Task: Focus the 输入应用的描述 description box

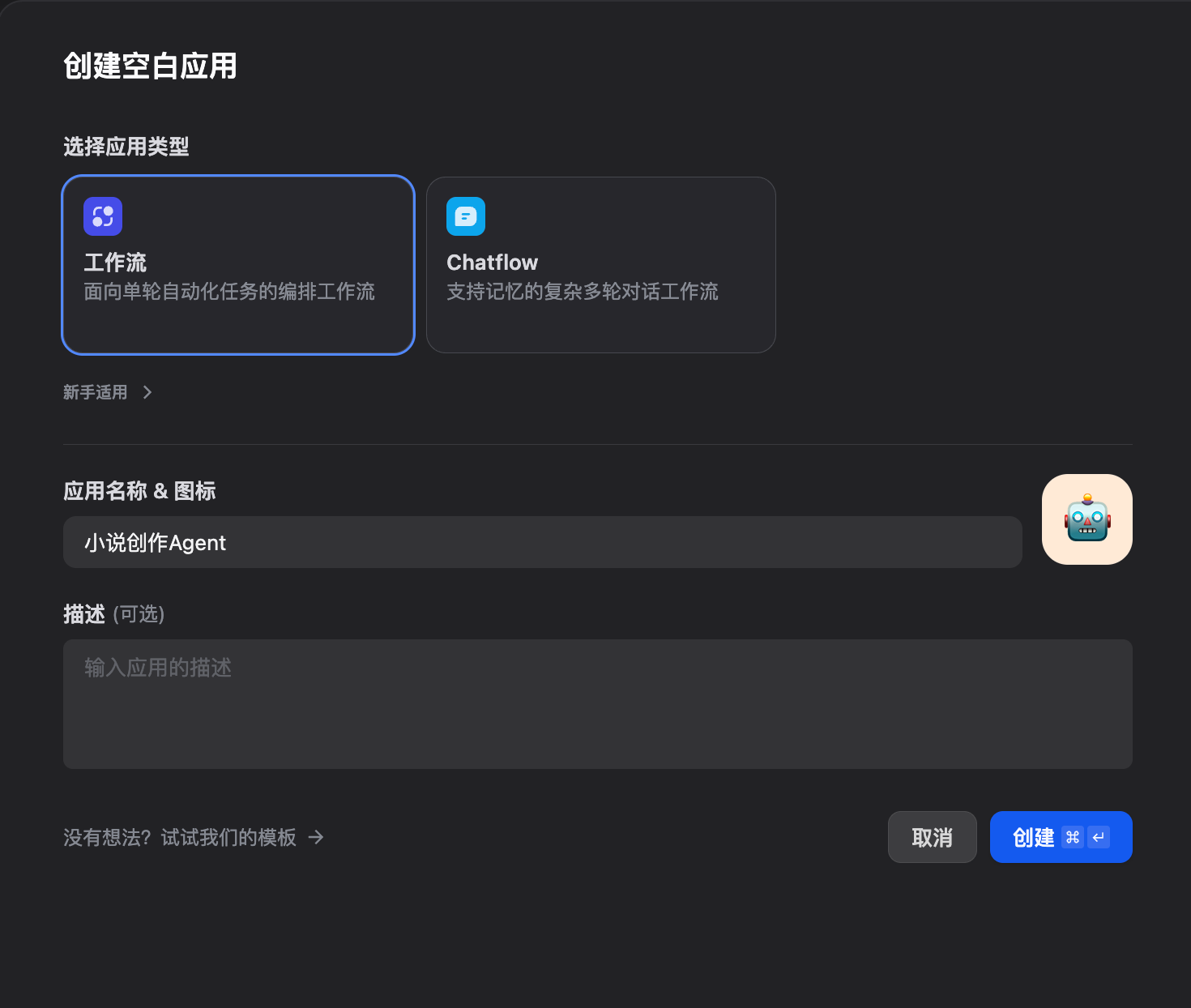Action: coord(597,703)
